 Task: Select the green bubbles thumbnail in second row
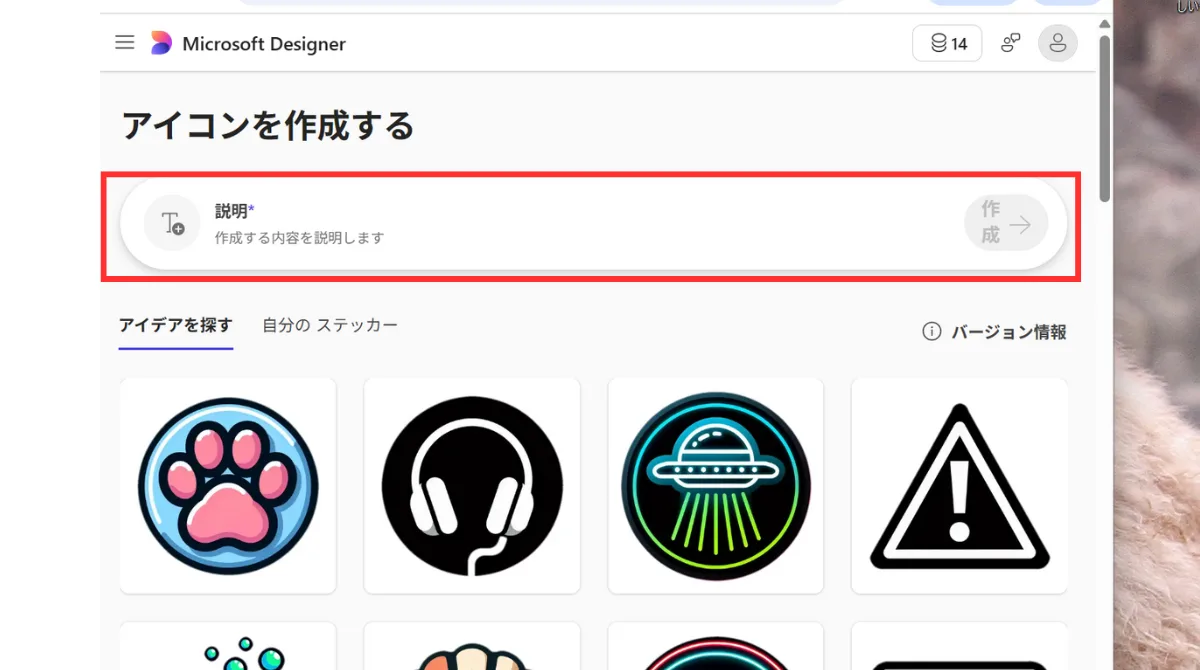click(228, 646)
